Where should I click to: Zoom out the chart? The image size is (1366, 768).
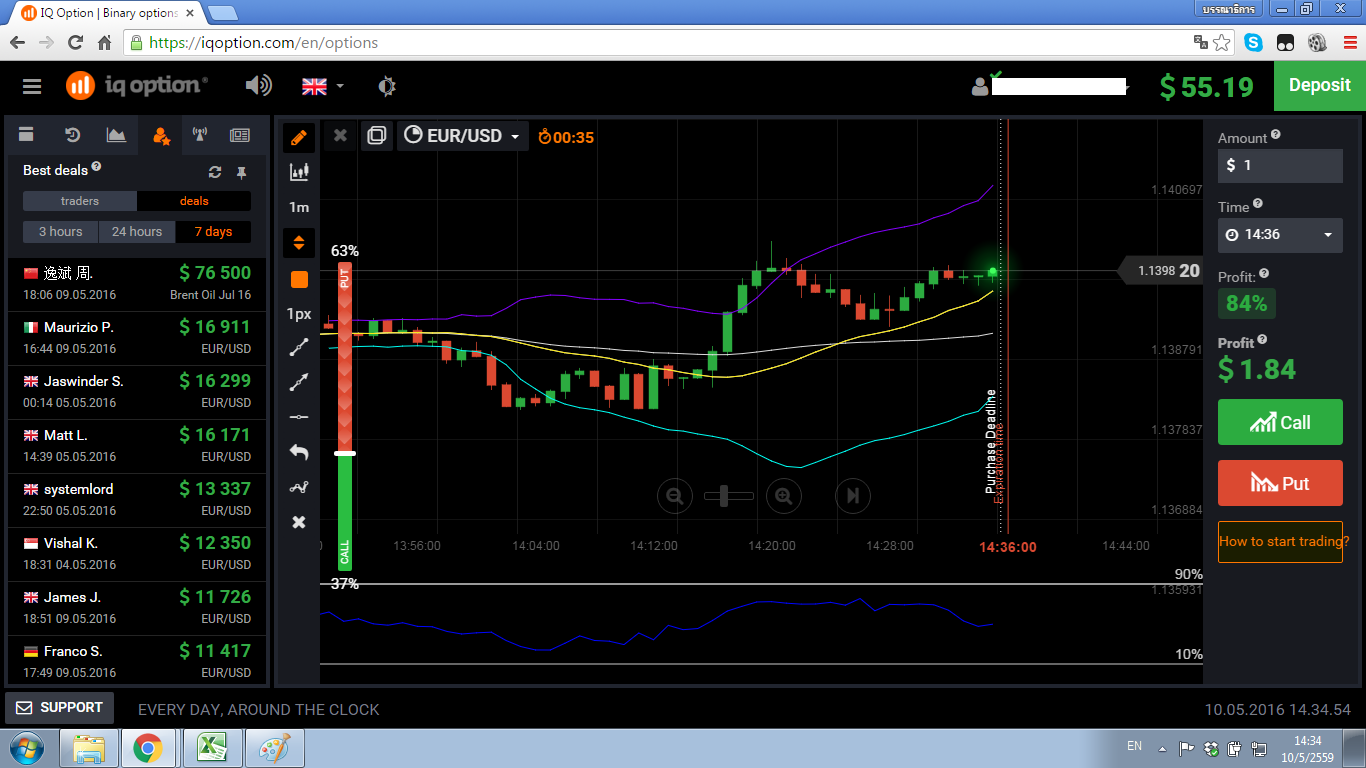675,495
